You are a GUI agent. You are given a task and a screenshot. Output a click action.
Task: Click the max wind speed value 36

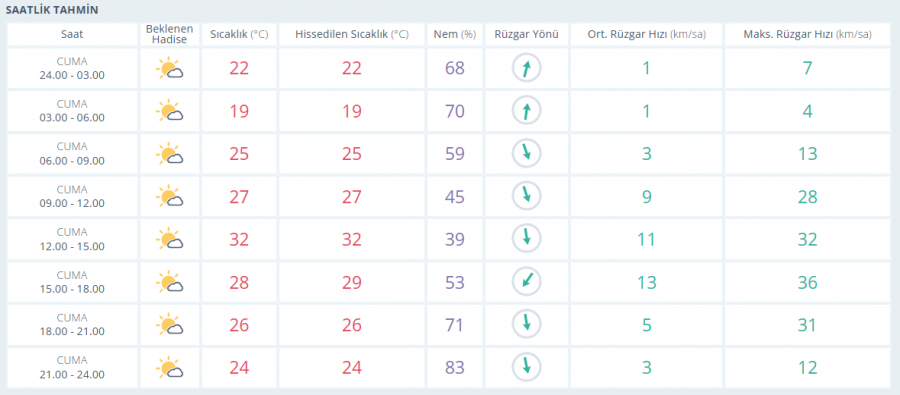point(808,282)
